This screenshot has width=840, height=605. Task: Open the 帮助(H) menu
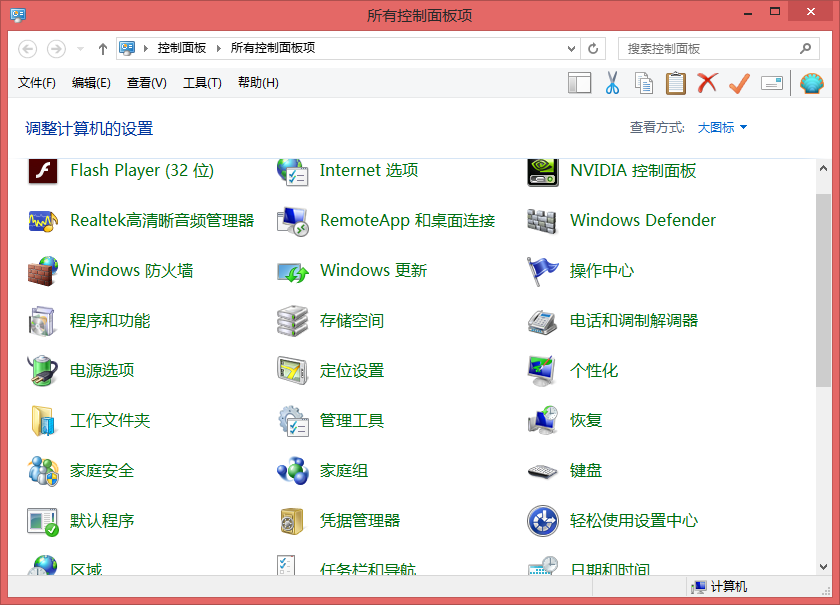pyautogui.click(x=258, y=83)
